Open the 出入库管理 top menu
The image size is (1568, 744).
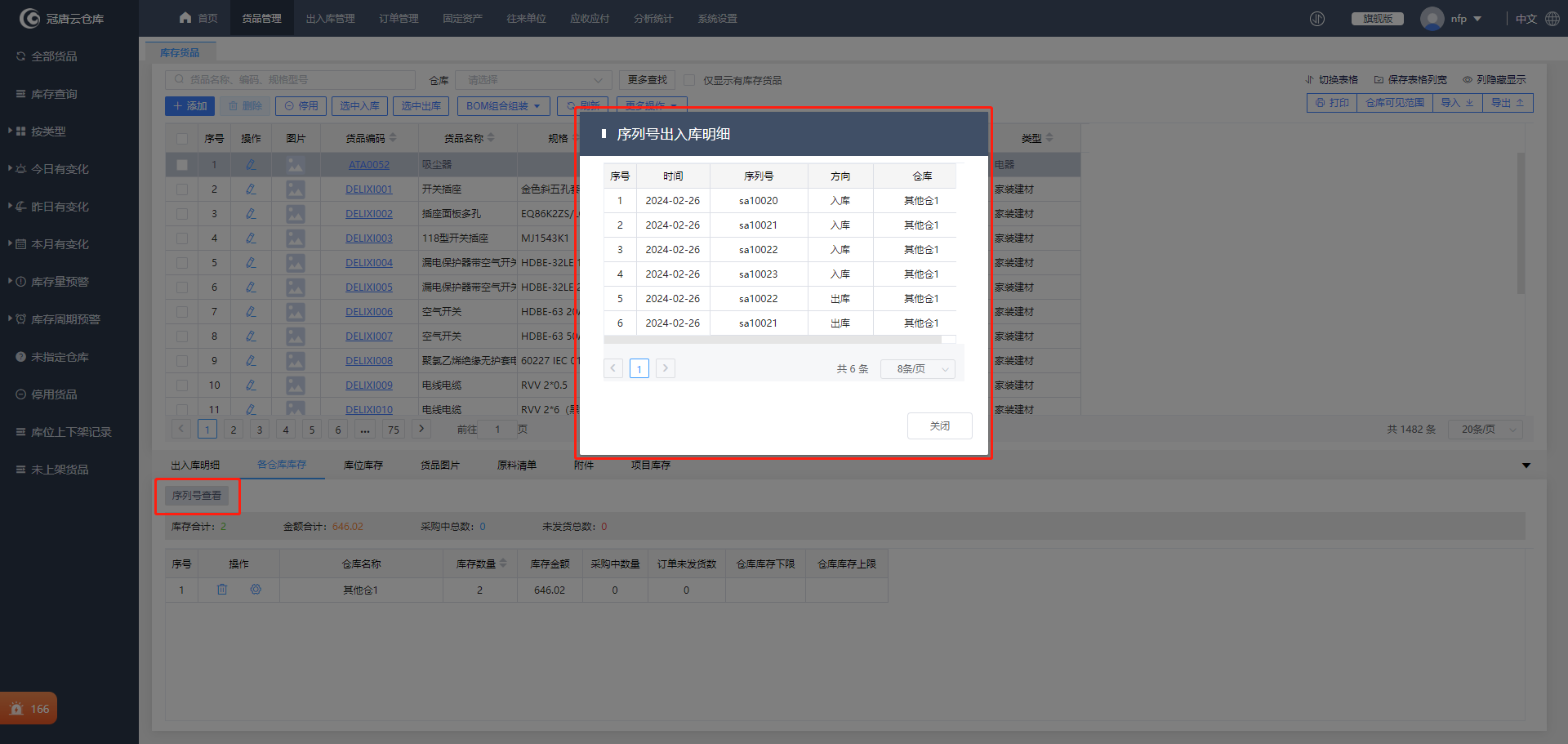point(330,19)
